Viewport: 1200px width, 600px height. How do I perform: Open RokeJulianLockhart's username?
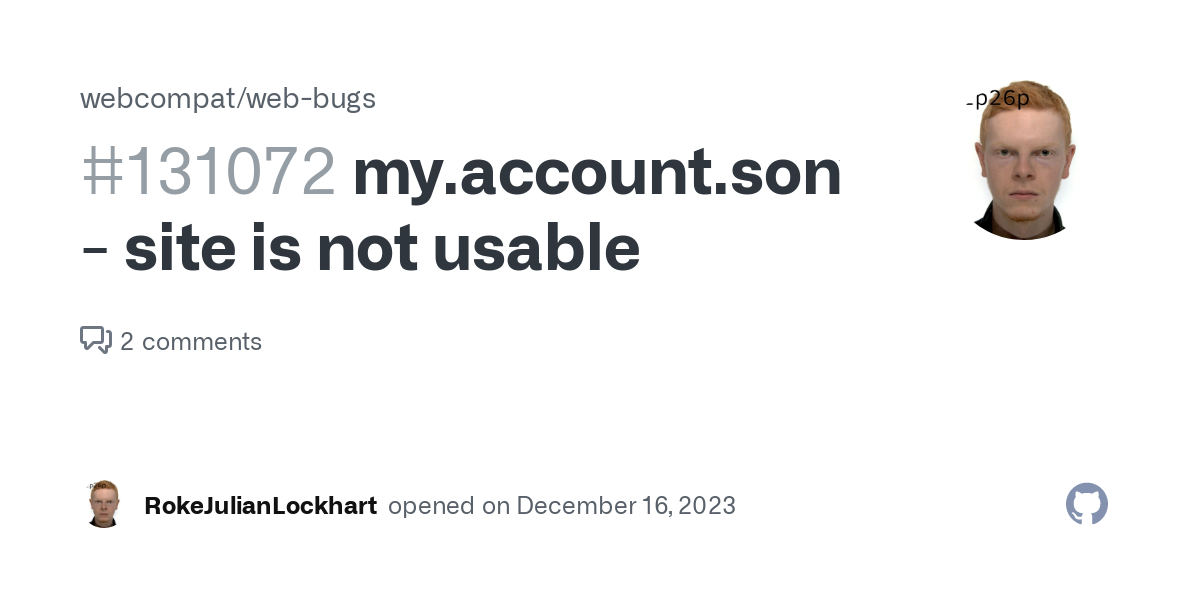pos(260,506)
